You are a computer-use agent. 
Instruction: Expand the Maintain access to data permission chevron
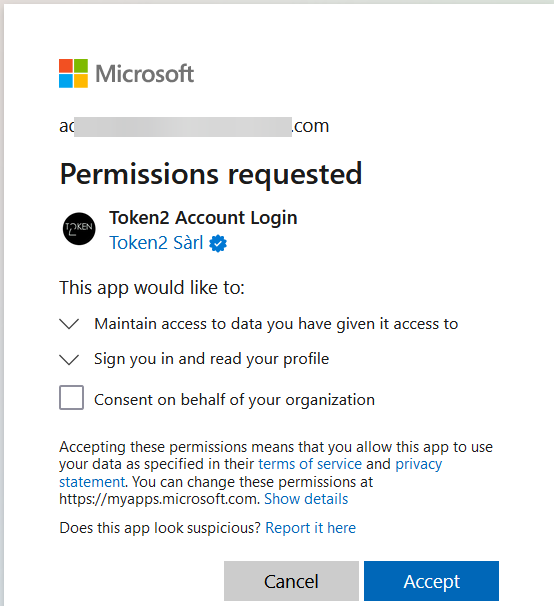69,324
